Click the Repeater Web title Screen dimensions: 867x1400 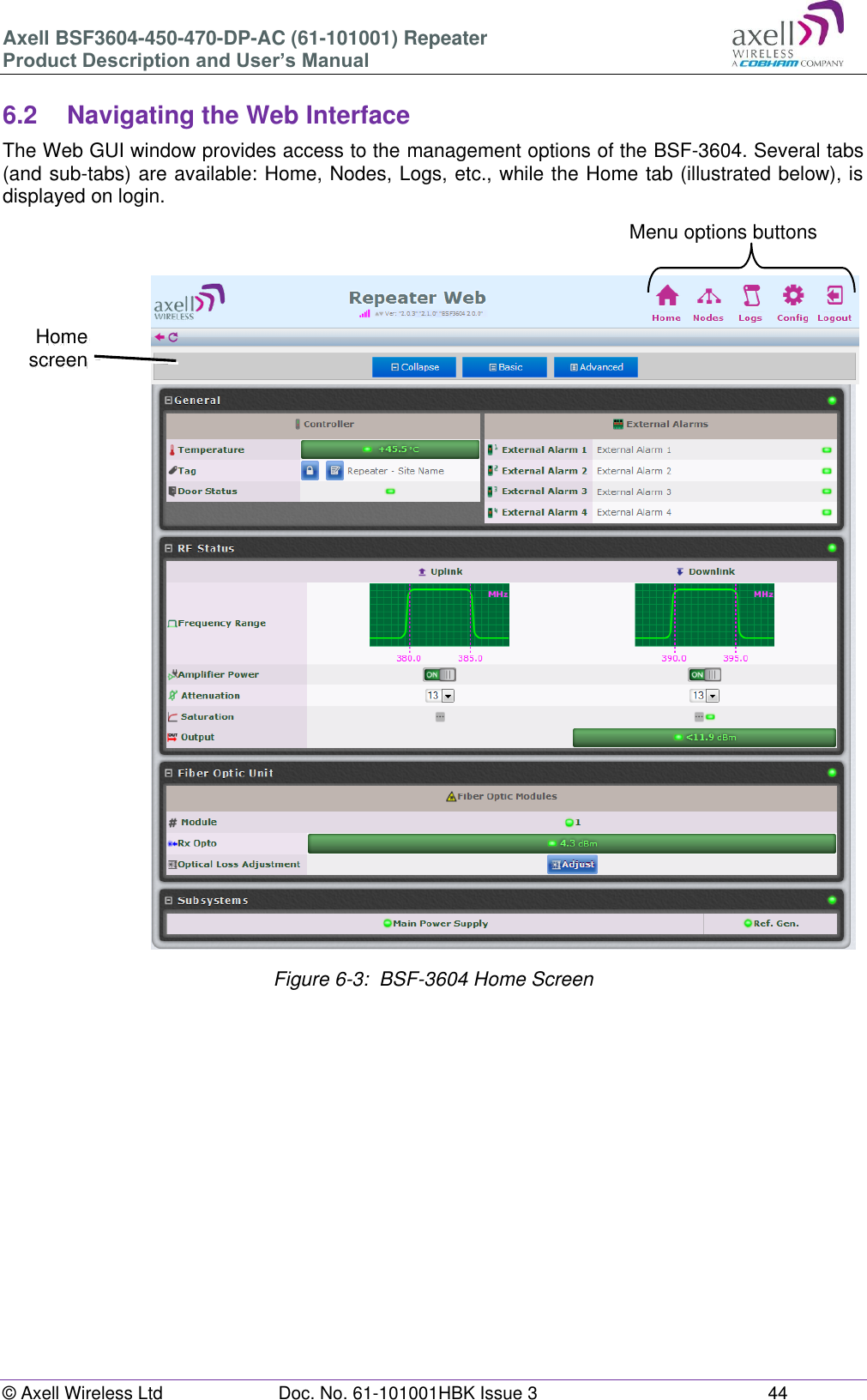pos(417,298)
